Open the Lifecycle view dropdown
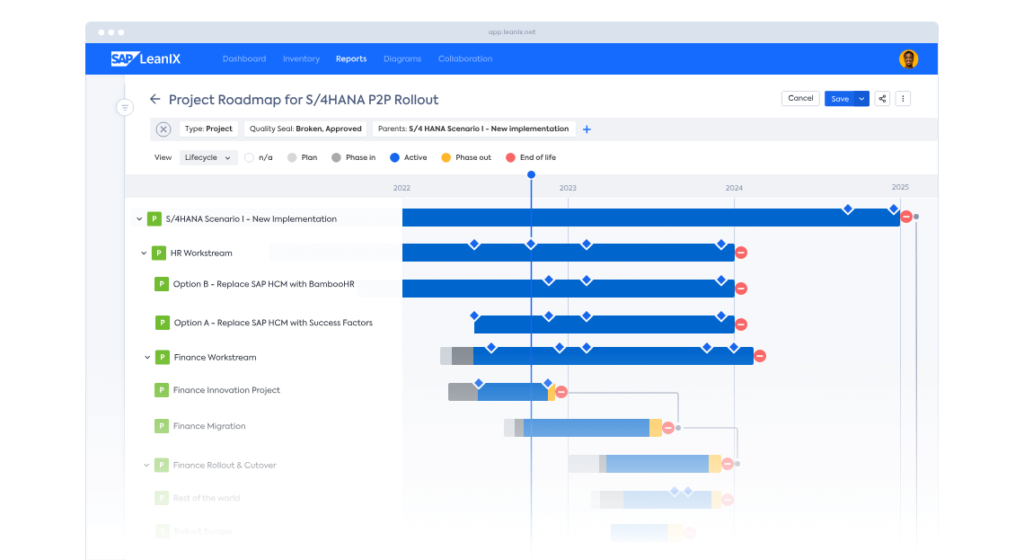Screen dimensions: 1024x560 tap(208, 157)
